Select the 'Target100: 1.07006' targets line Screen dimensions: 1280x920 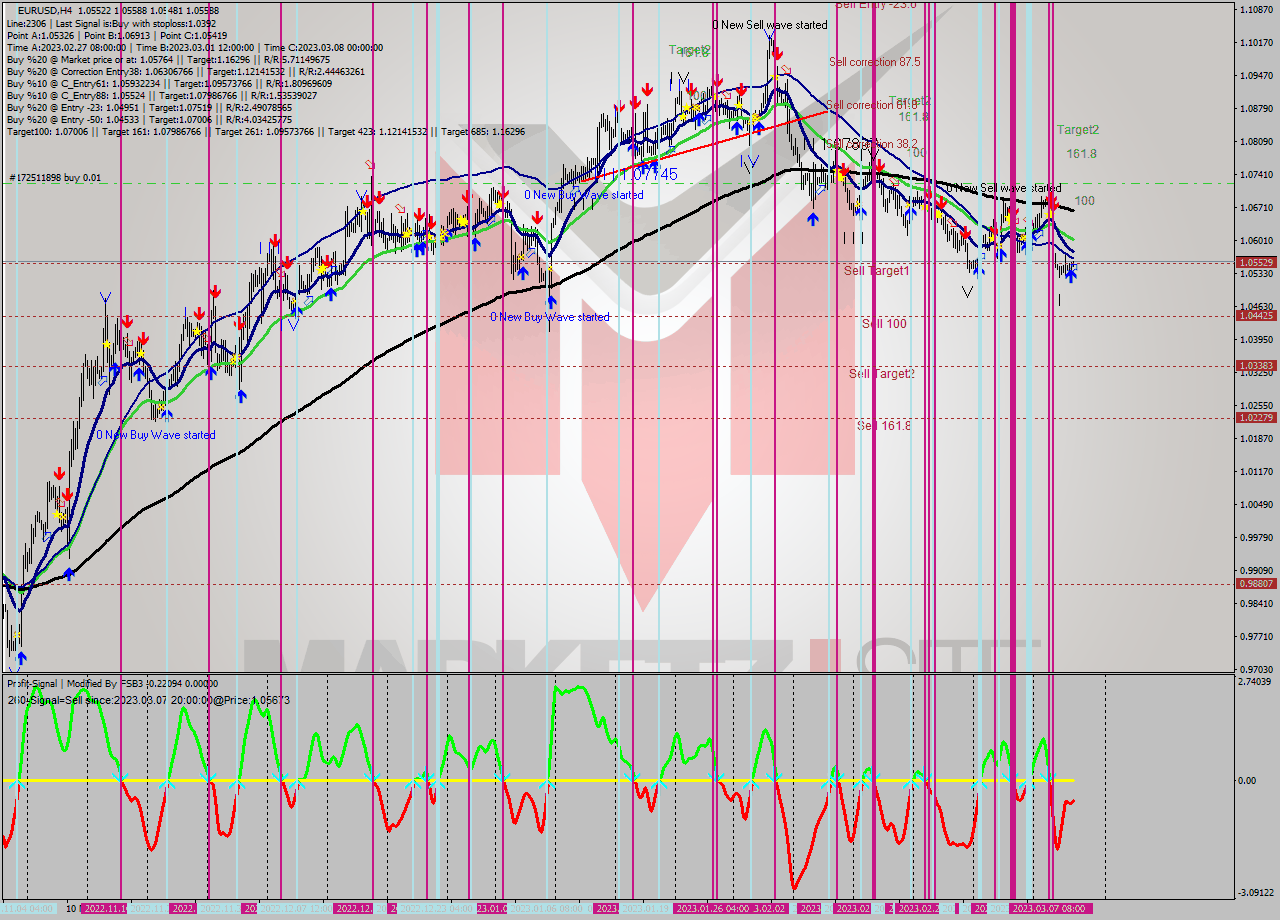(265, 131)
